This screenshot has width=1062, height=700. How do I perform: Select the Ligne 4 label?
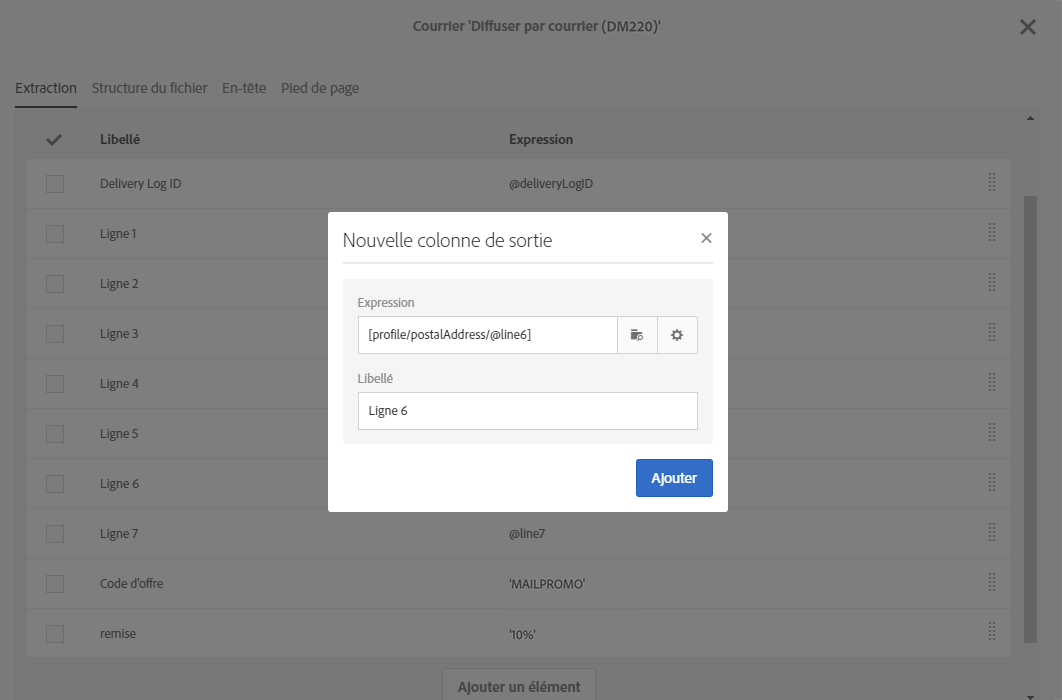(x=119, y=385)
